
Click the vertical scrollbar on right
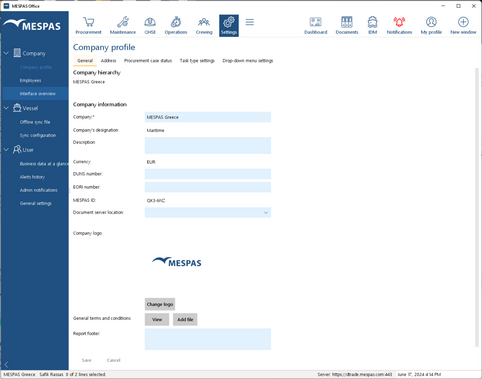(x=477, y=207)
